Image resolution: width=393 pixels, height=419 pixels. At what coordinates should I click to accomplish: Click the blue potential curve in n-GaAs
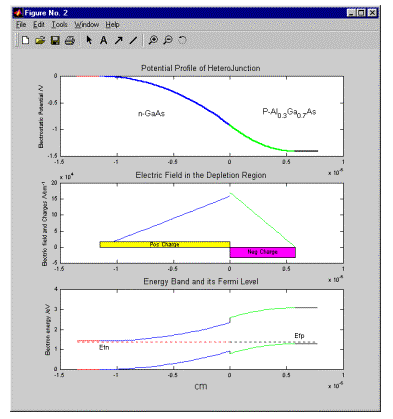[173, 91]
